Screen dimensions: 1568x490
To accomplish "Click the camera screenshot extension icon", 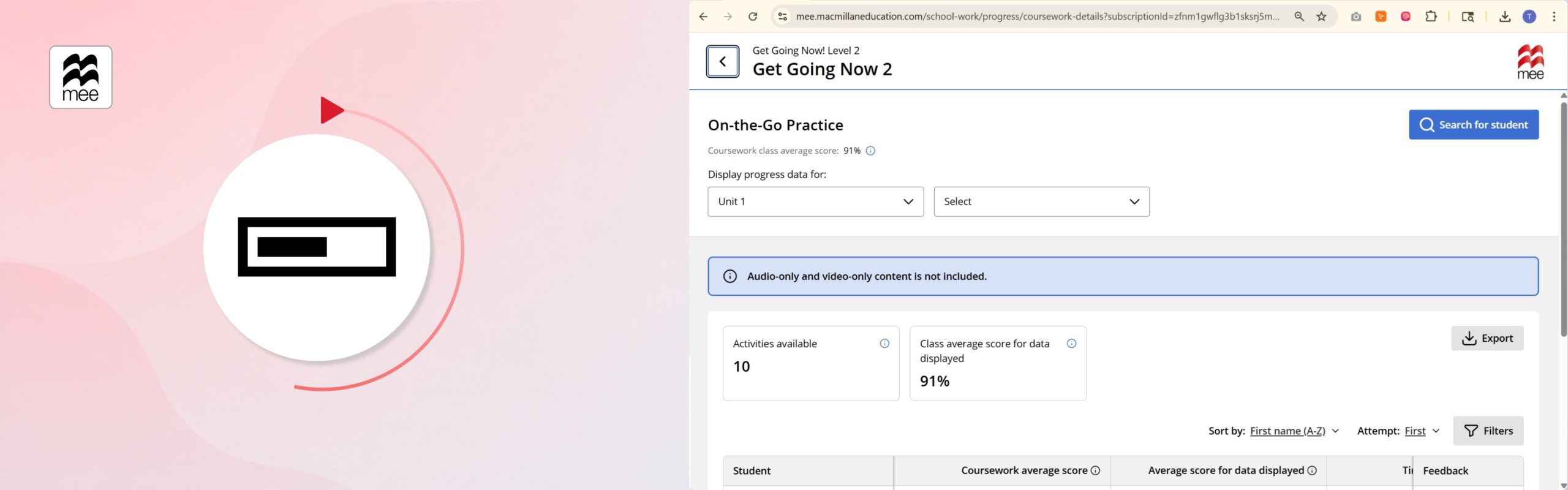I will (x=1356, y=17).
